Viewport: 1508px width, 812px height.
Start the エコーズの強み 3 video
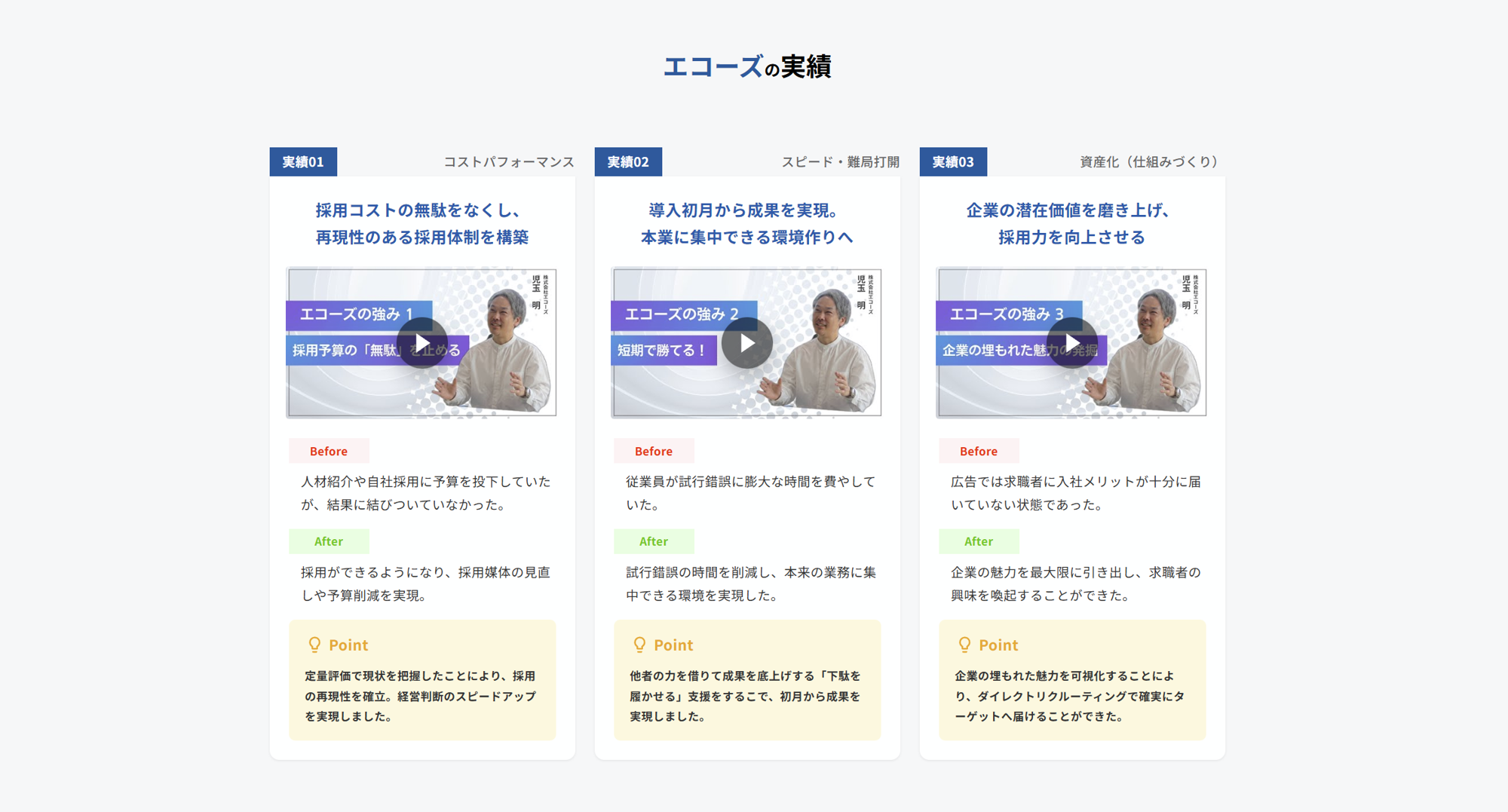click(x=1072, y=343)
